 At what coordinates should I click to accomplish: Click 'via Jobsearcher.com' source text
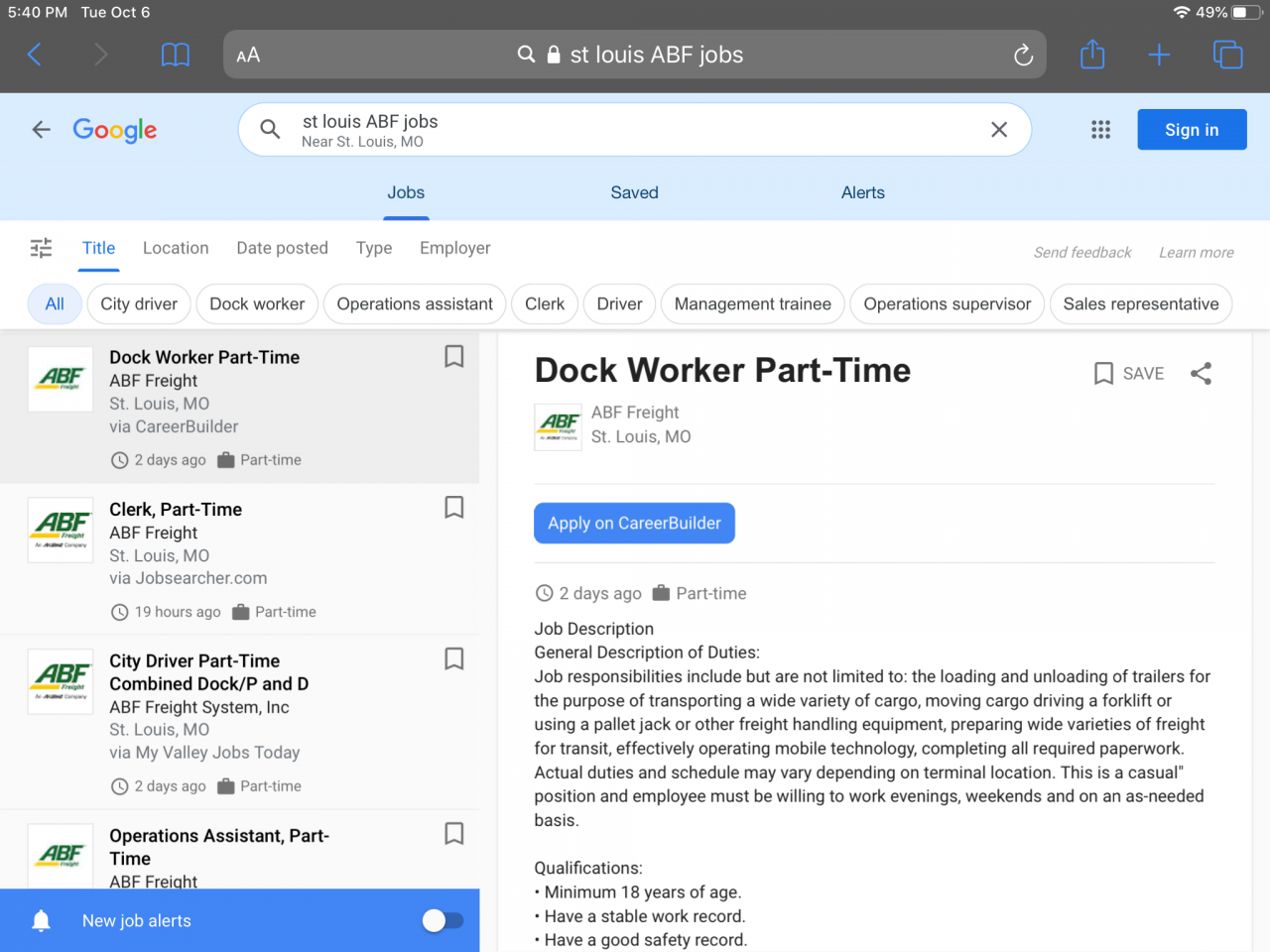pos(189,578)
